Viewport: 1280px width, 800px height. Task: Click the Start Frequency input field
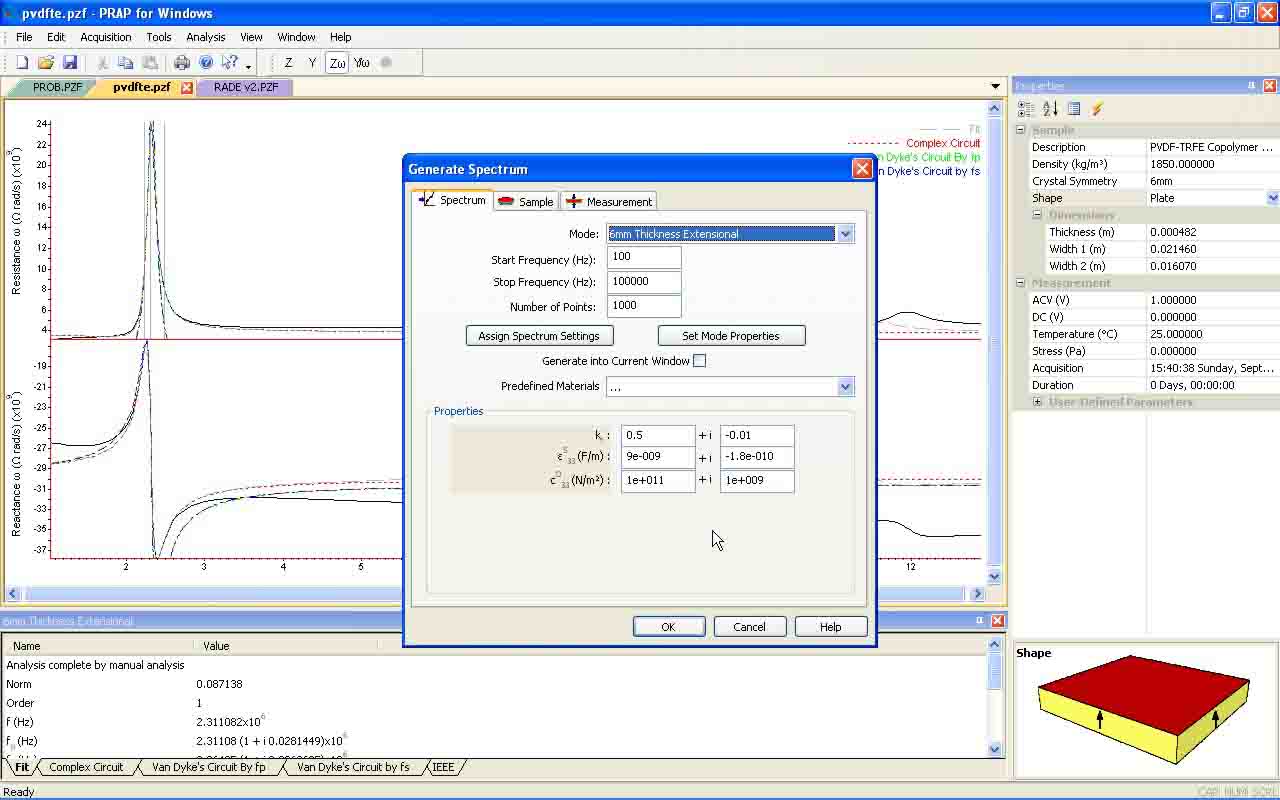[643, 257]
